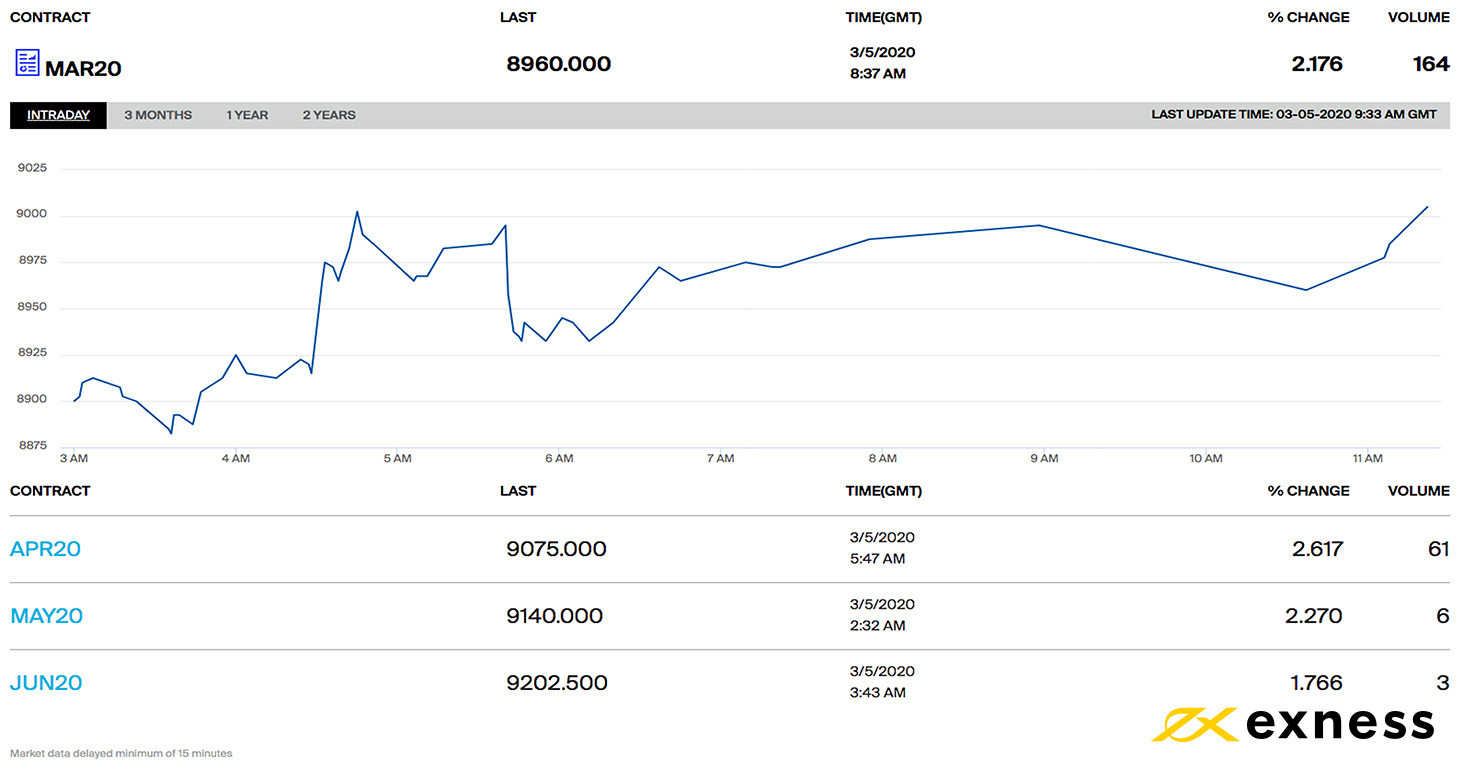Click the LAST UPDATE TIME text
Image resolution: width=1463 pixels, height=768 pixels.
click(x=1294, y=115)
